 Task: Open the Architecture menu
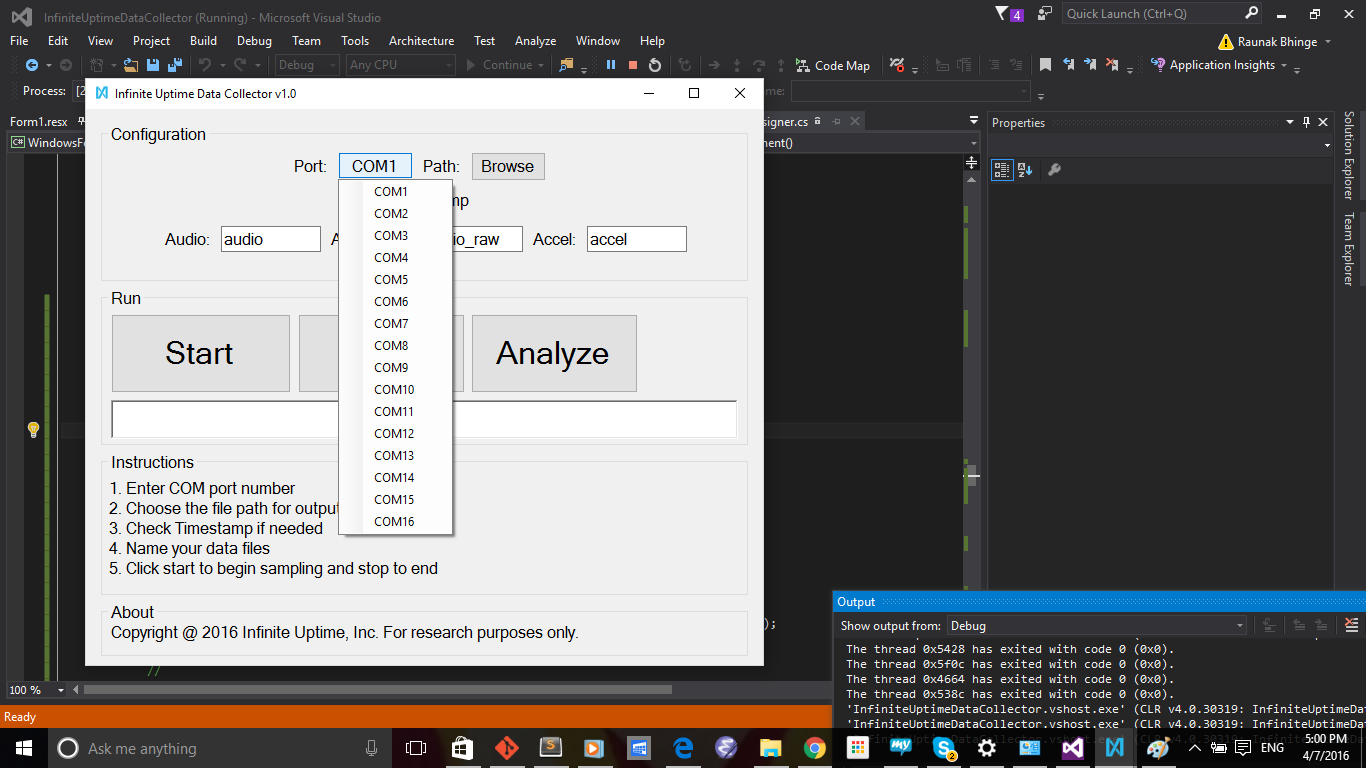click(421, 41)
